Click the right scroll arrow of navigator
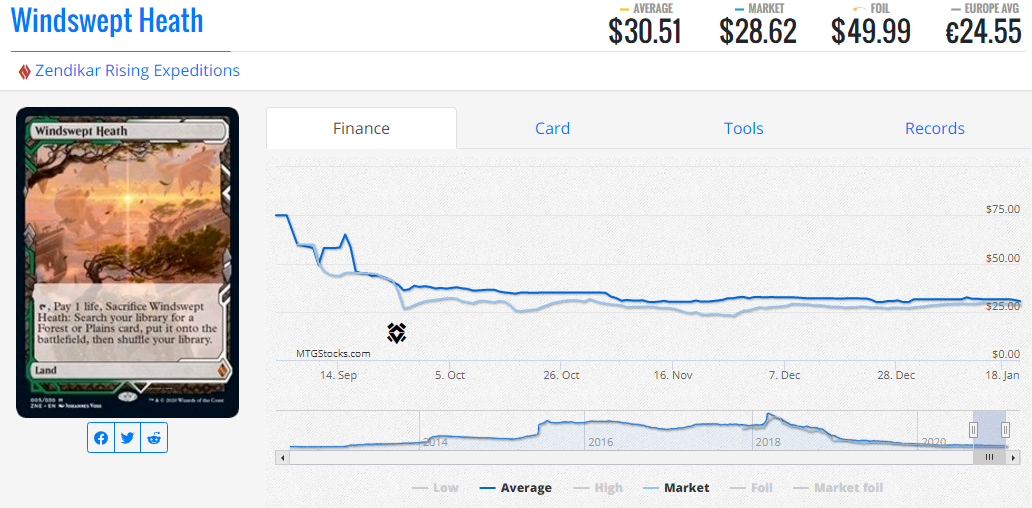Screen dimensions: 1032x508 (x=1014, y=457)
